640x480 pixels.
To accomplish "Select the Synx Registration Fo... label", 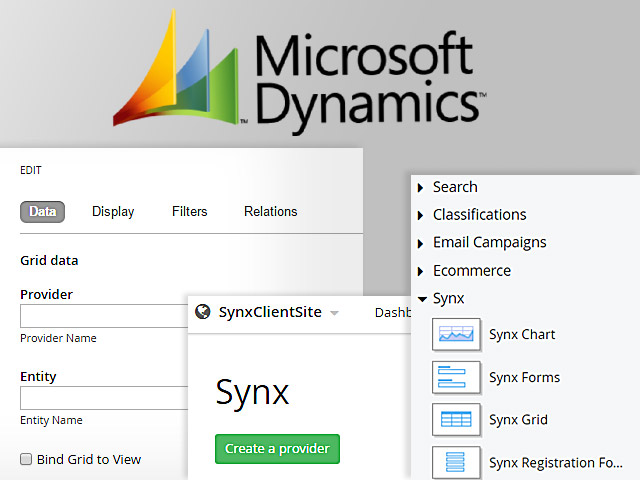I will pyautogui.click(x=556, y=463).
